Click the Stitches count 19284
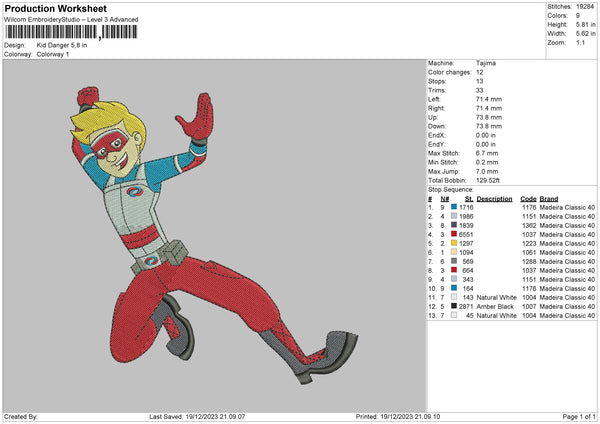This screenshot has height=424, width=600. [586, 6]
